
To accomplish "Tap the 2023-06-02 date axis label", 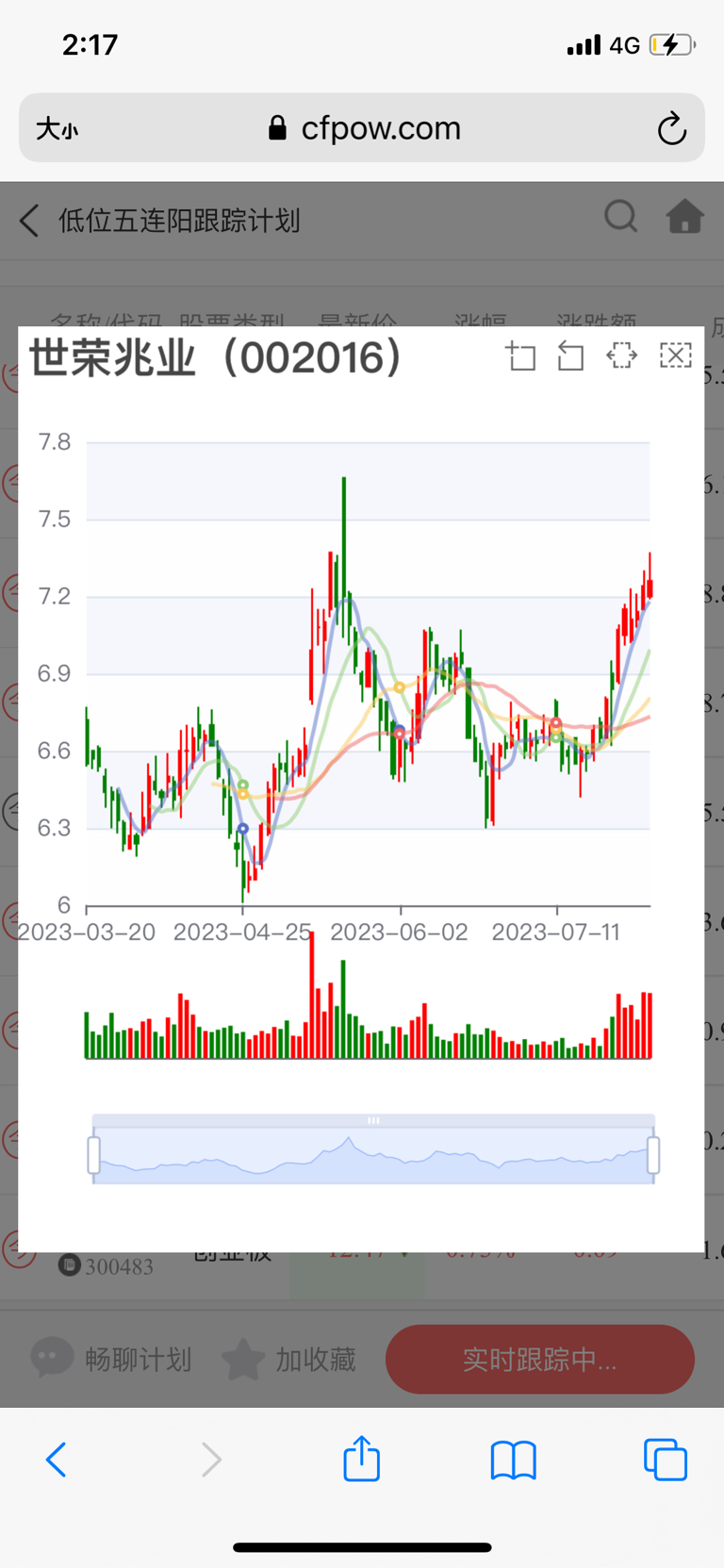I will coord(399,933).
